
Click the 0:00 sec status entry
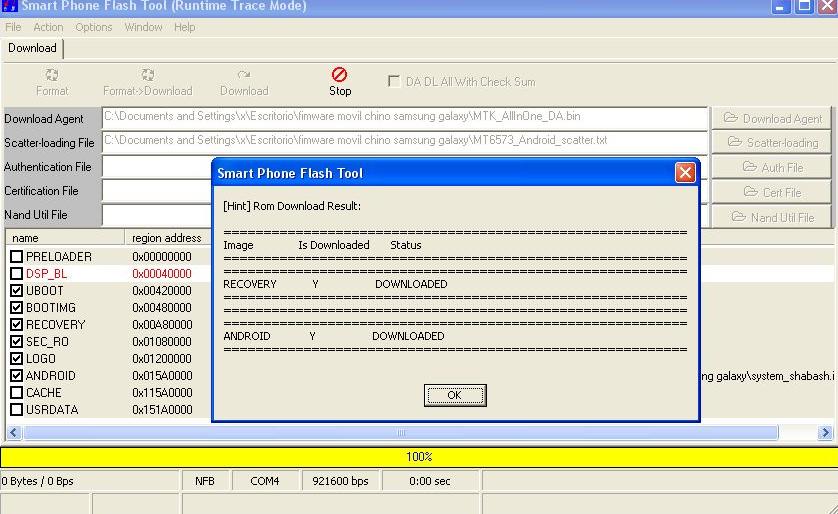pyautogui.click(x=430, y=481)
